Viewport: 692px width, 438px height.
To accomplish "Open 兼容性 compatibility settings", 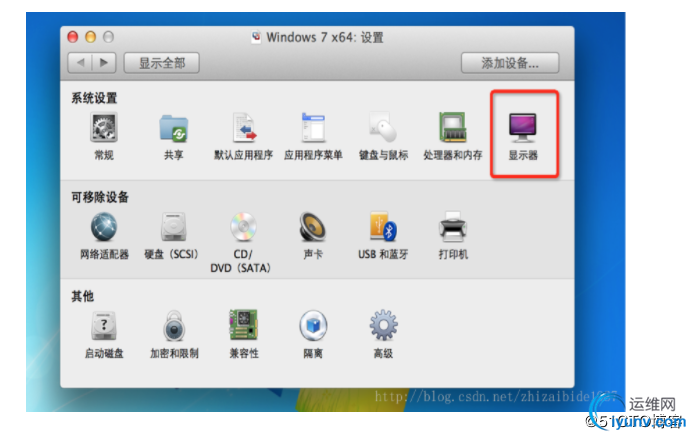I will tap(244, 325).
